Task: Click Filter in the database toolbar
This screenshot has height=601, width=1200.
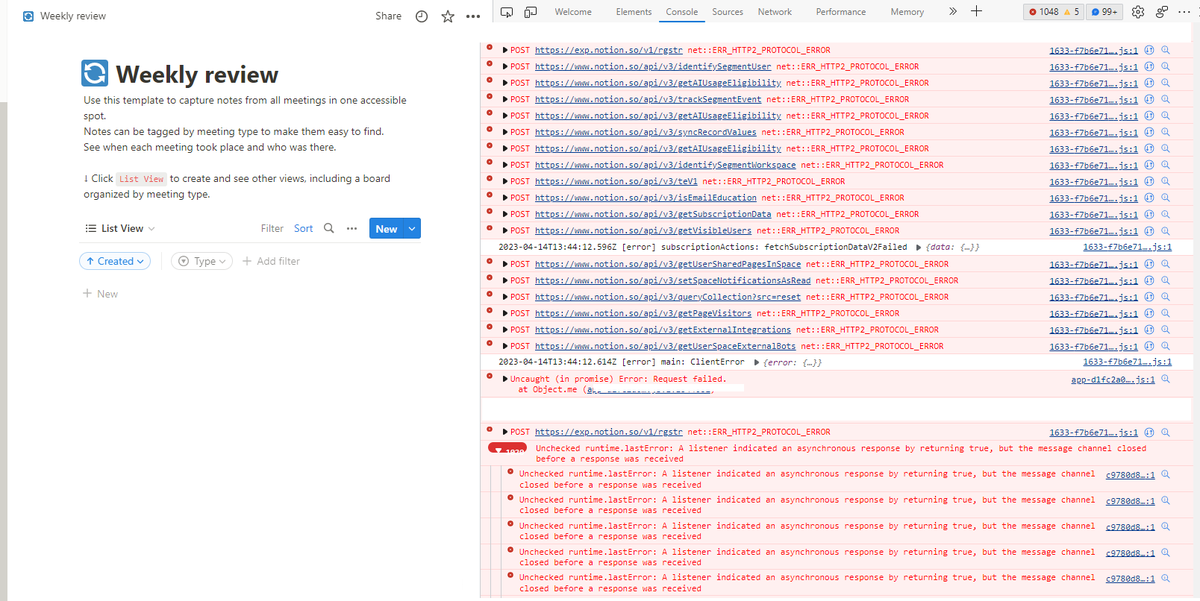Action: click(272, 228)
